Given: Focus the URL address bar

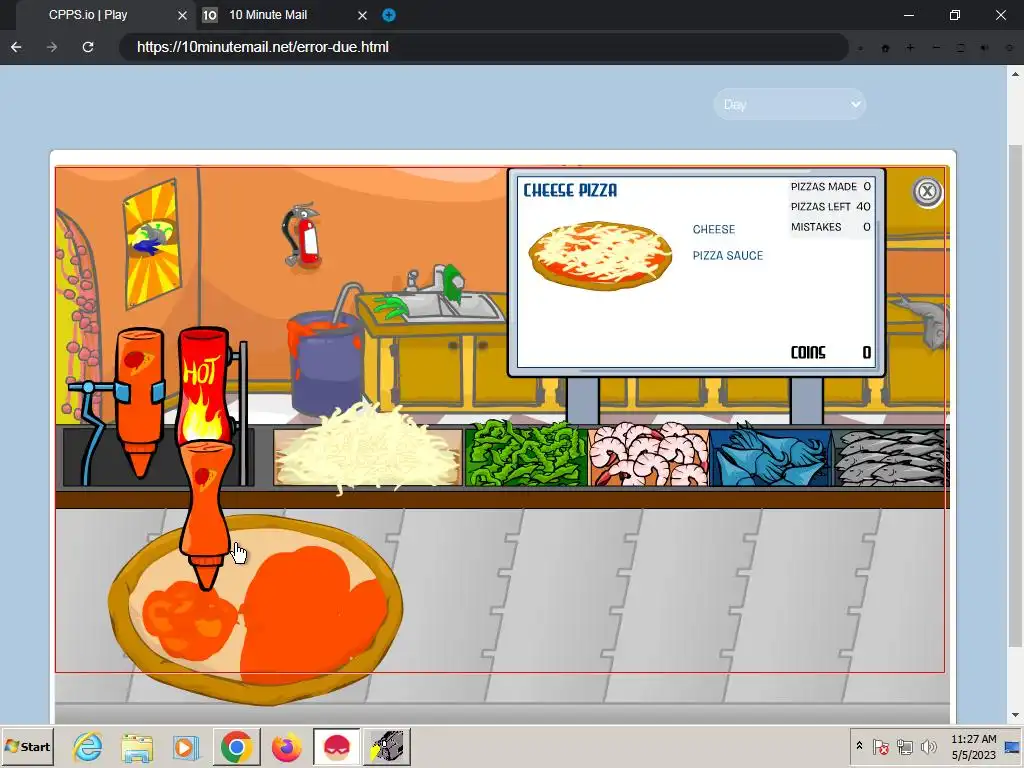Looking at the screenshot, I should [x=483, y=47].
